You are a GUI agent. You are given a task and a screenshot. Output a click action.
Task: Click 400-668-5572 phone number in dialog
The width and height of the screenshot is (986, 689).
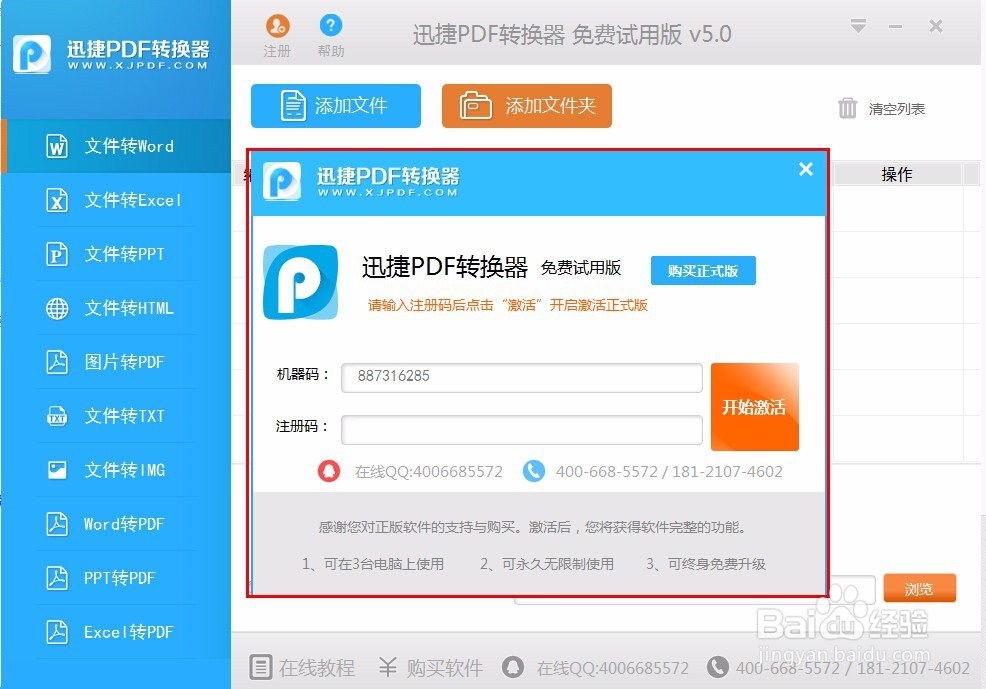click(x=606, y=471)
